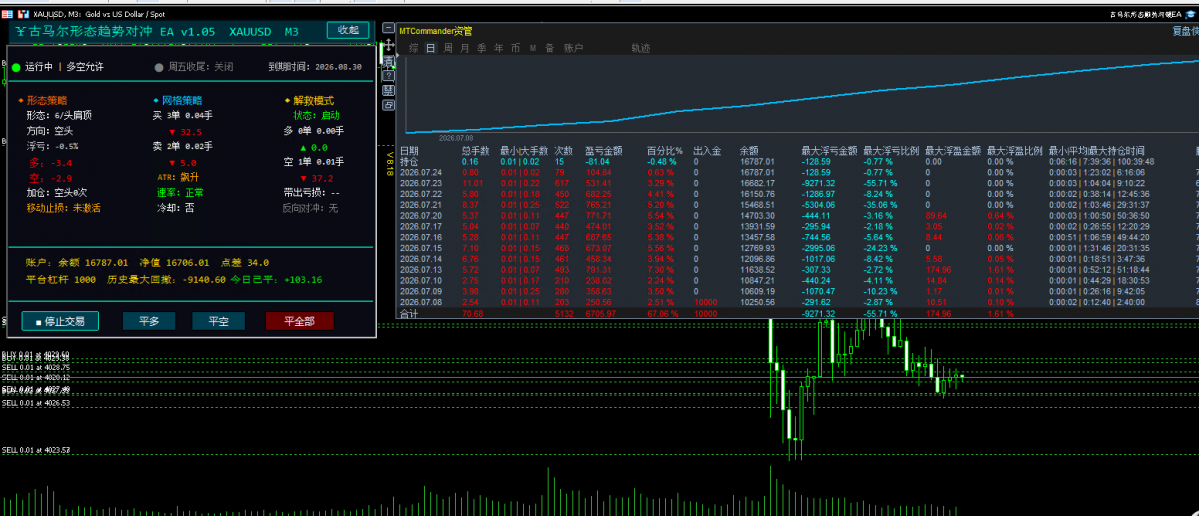Click the four-arrow move icon beside MTCommander
1199x516 pixels.
click(x=388, y=45)
